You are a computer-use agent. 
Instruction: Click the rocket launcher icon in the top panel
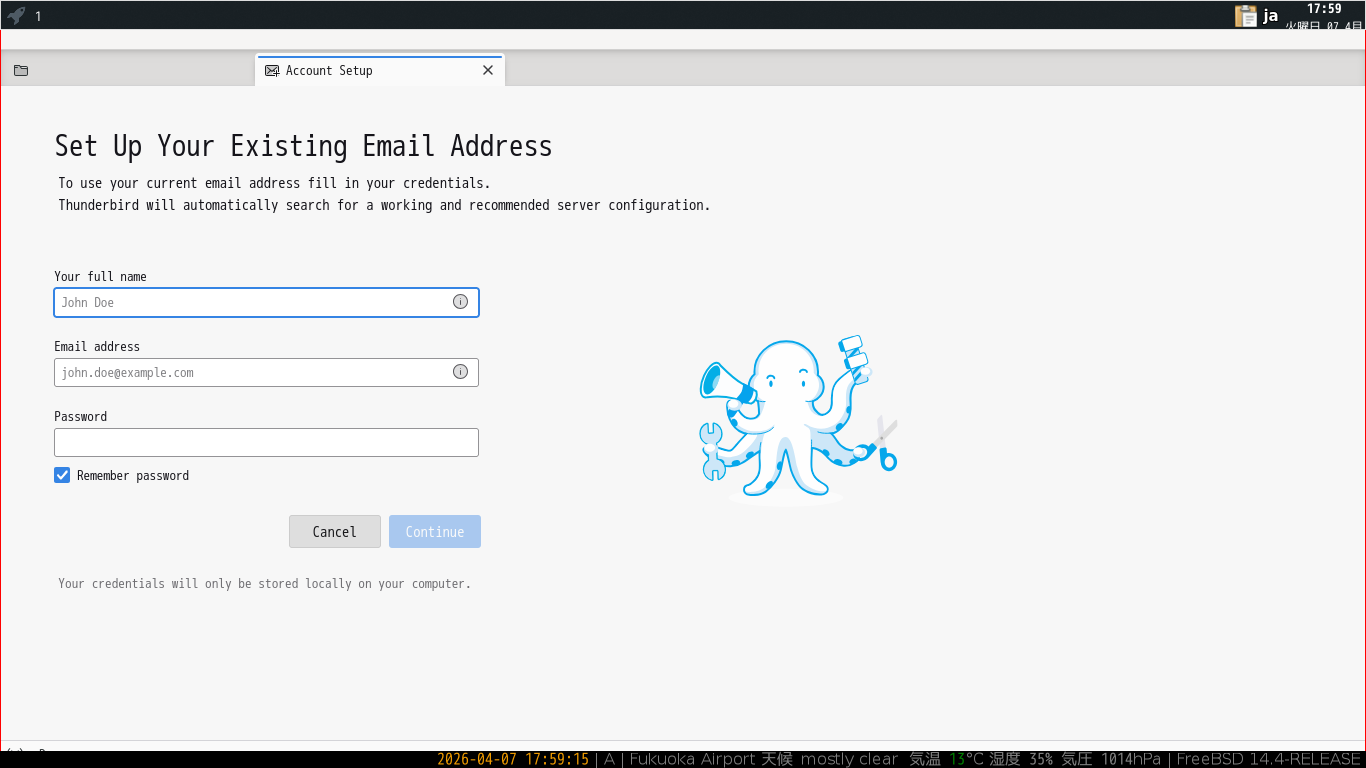pyautogui.click(x=16, y=15)
